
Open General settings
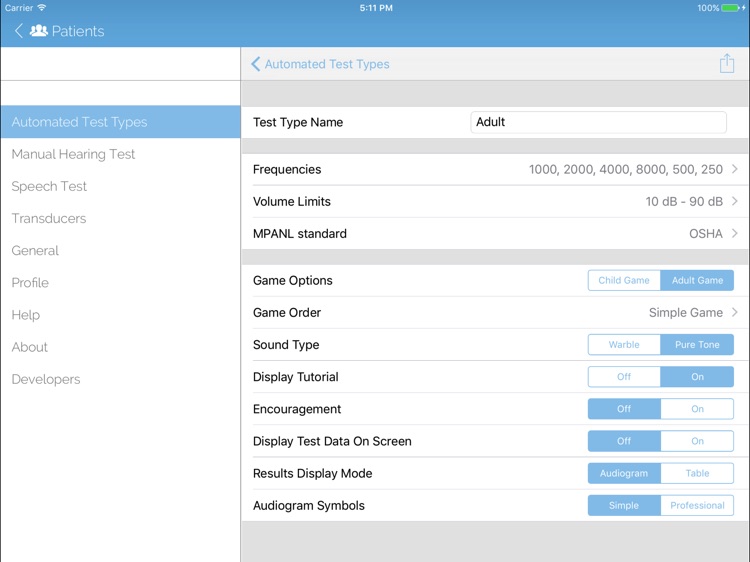(121, 250)
